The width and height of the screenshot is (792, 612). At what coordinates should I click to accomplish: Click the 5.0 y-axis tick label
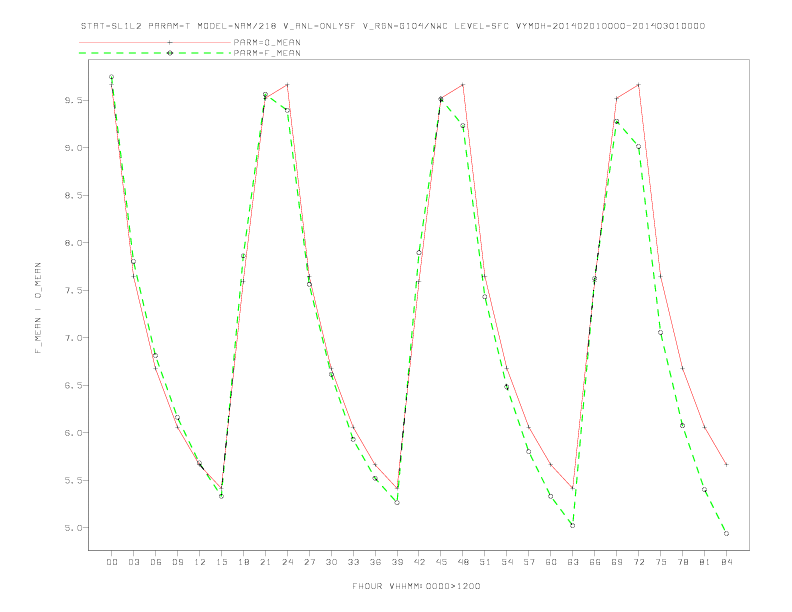tap(73, 528)
